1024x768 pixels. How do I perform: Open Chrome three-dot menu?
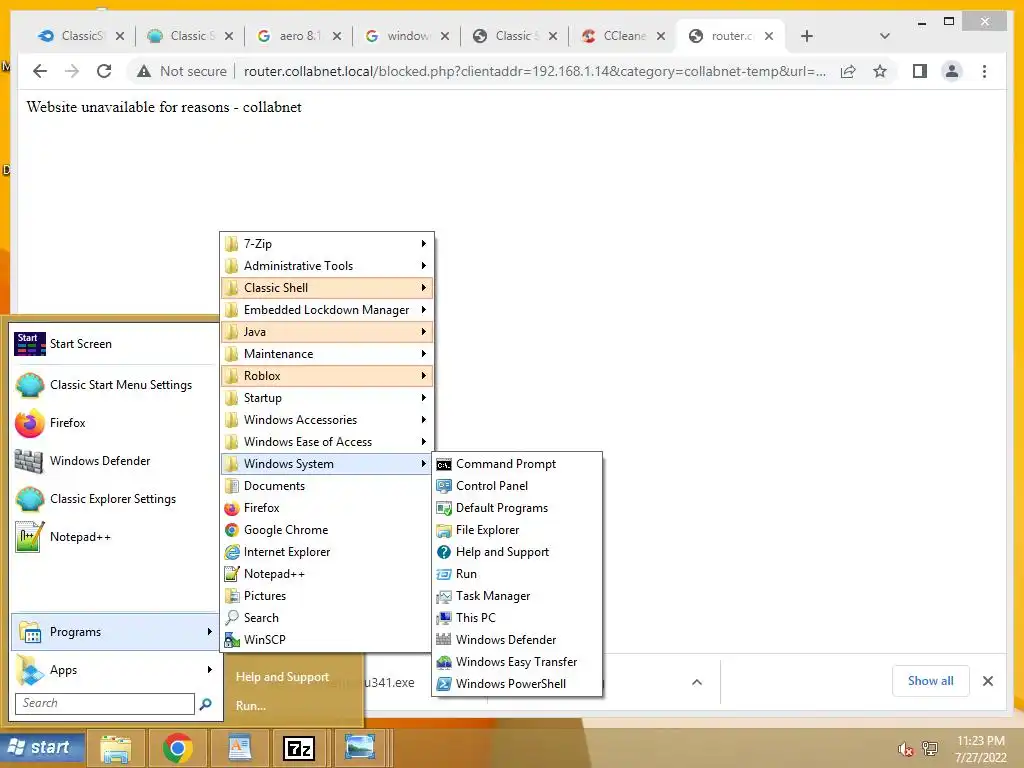(984, 71)
